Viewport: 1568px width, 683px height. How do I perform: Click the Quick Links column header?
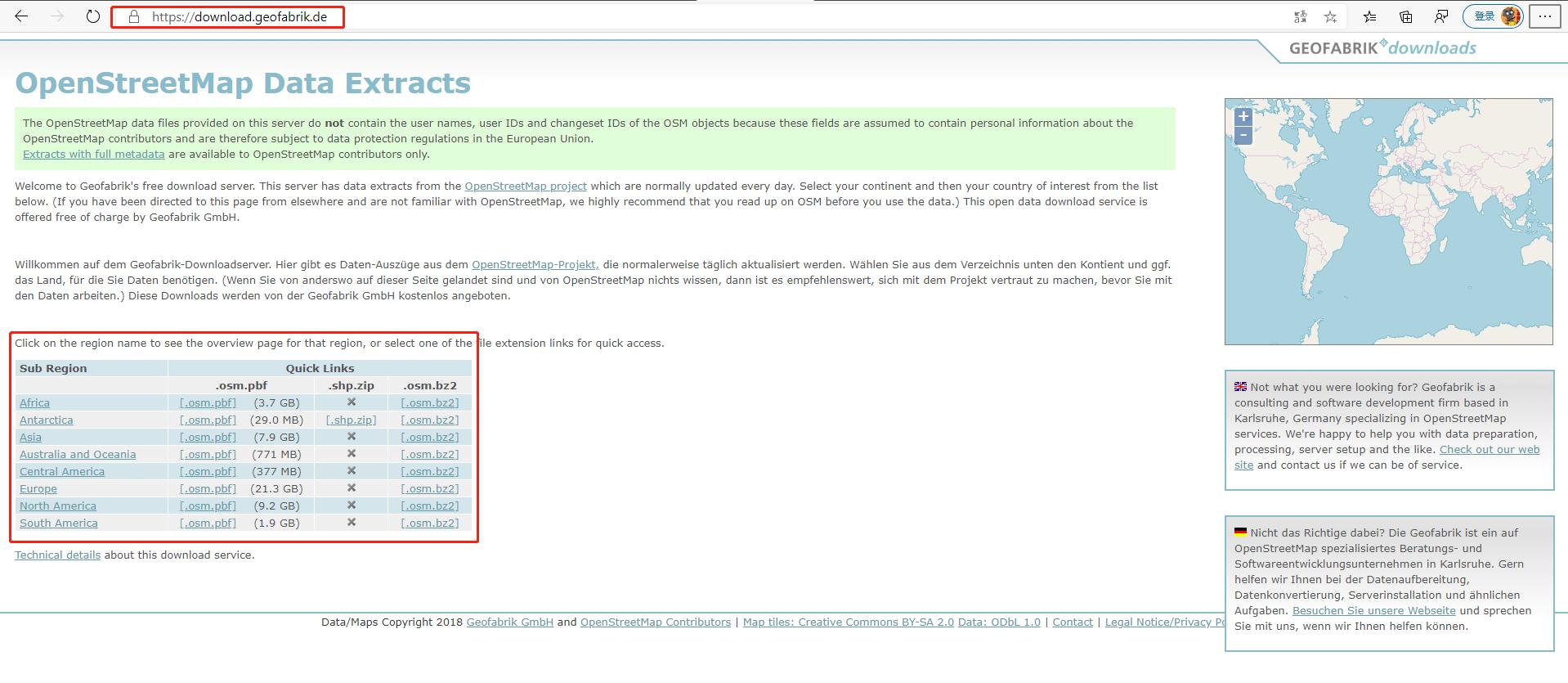pyautogui.click(x=320, y=368)
